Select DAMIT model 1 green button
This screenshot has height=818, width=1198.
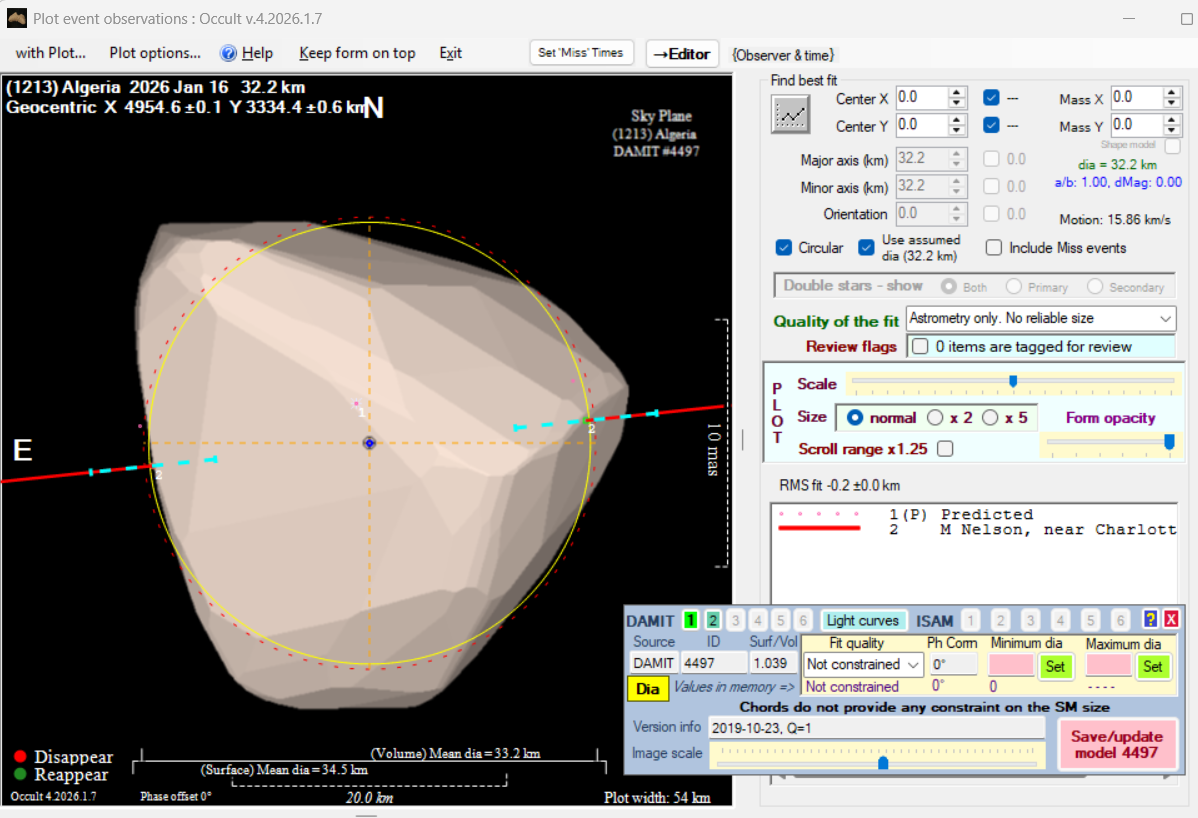pyautogui.click(x=690, y=621)
